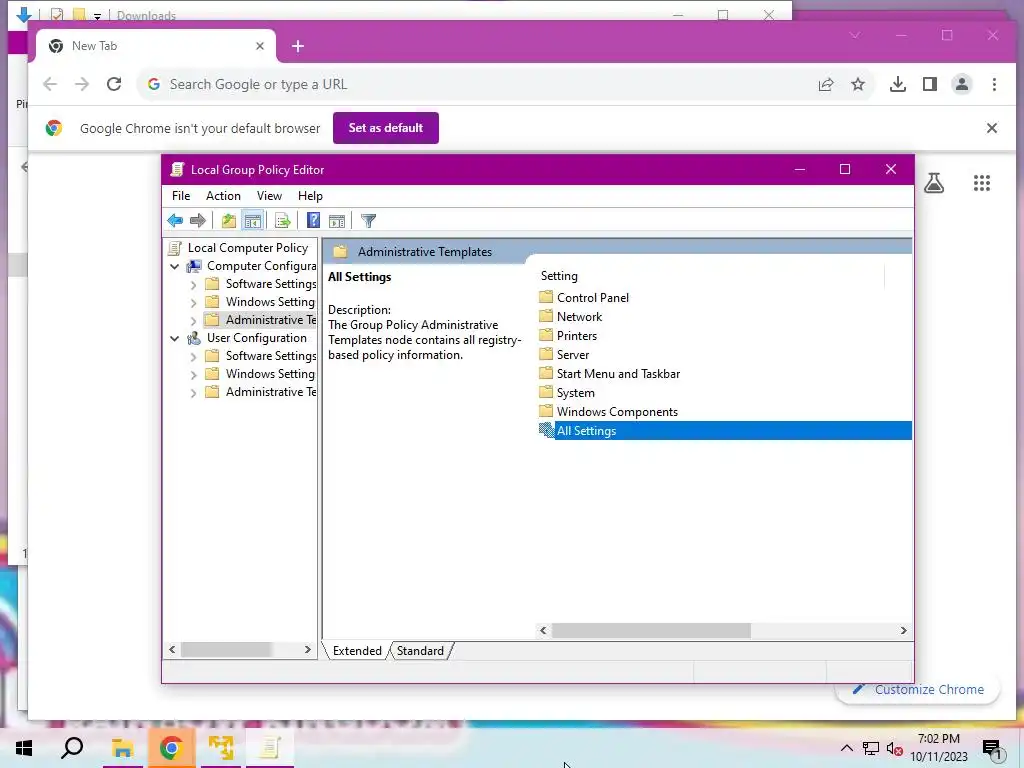
Task: Click Chrome's forward navigation arrow
Action: click(x=82, y=84)
